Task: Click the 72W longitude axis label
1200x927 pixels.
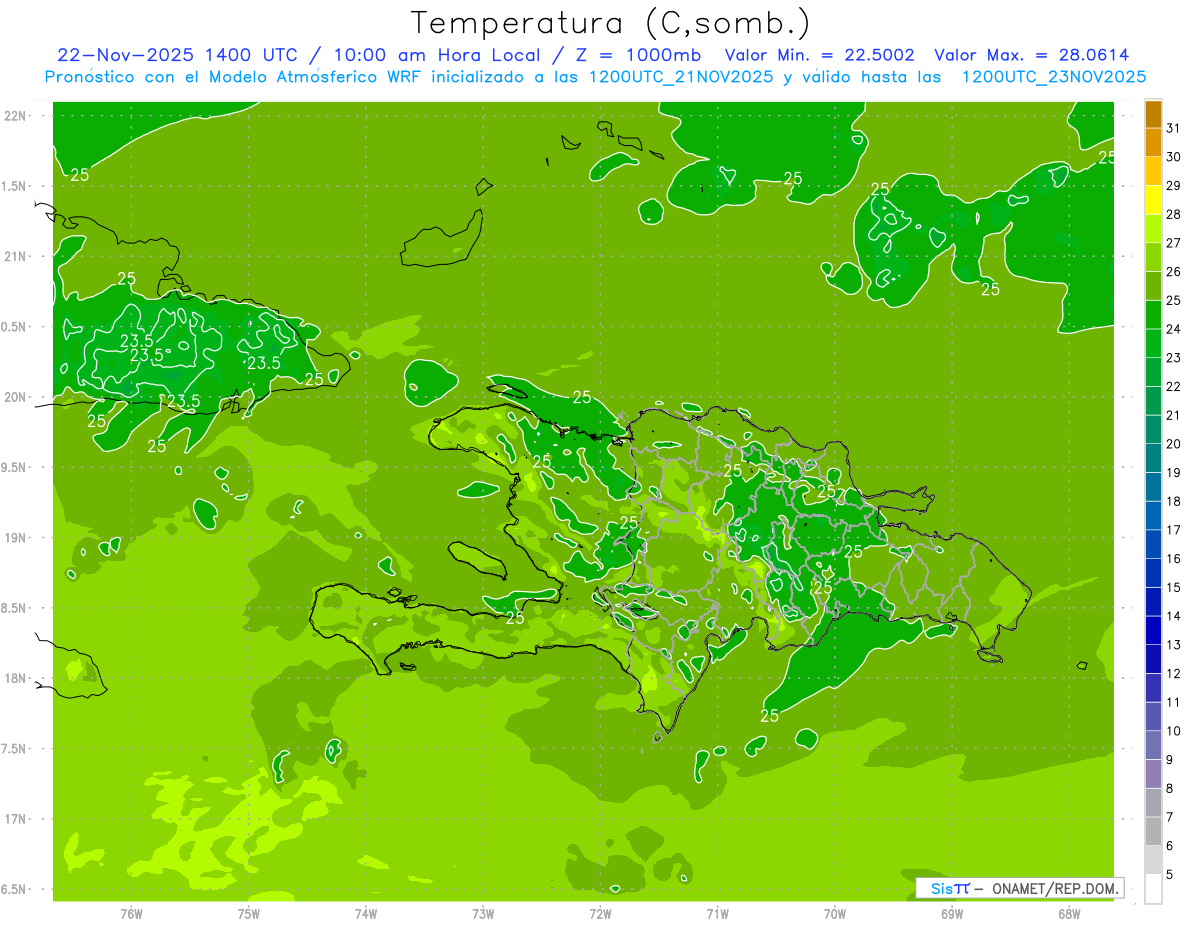Action: click(x=600, y=914)
